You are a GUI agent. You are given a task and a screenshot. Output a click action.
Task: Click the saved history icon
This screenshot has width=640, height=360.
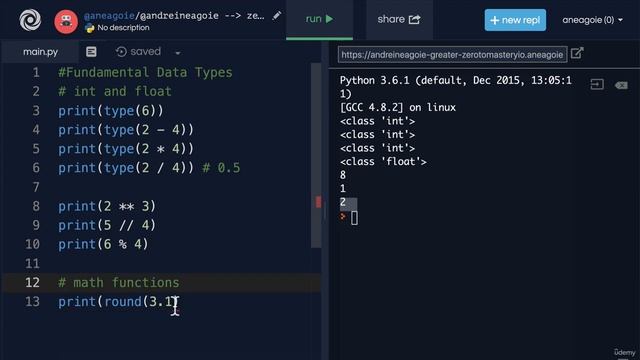[x=121, y=51]
